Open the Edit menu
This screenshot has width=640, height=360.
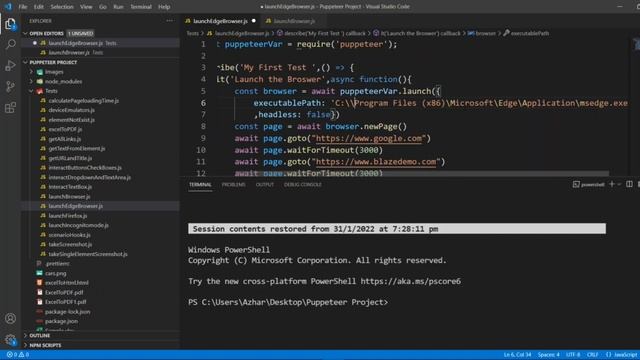[x=39, y=7]
